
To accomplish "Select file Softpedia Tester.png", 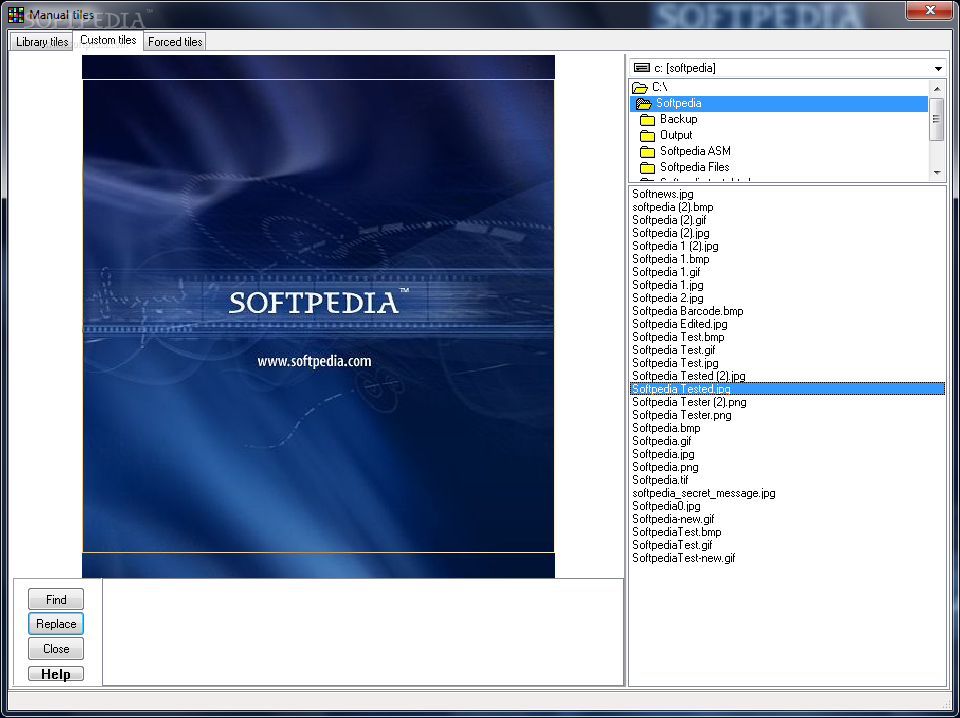I will [681, 415].
